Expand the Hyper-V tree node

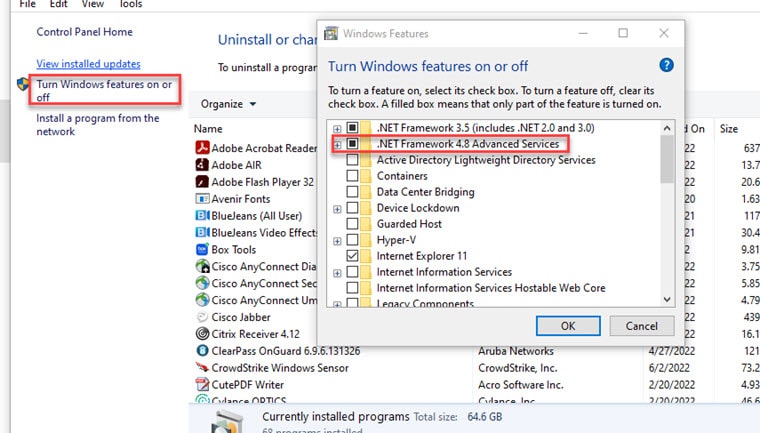pyautogui.click(x=337, y=241)
